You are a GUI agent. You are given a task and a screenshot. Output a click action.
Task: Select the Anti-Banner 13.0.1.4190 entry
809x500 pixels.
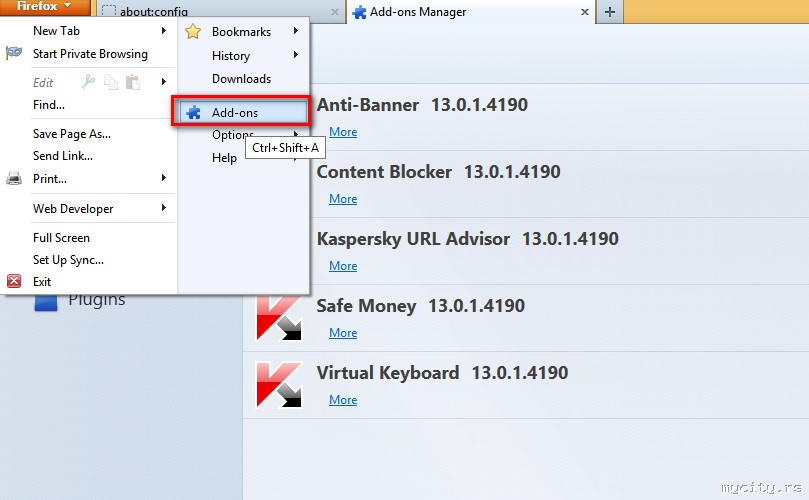point(422,105)
